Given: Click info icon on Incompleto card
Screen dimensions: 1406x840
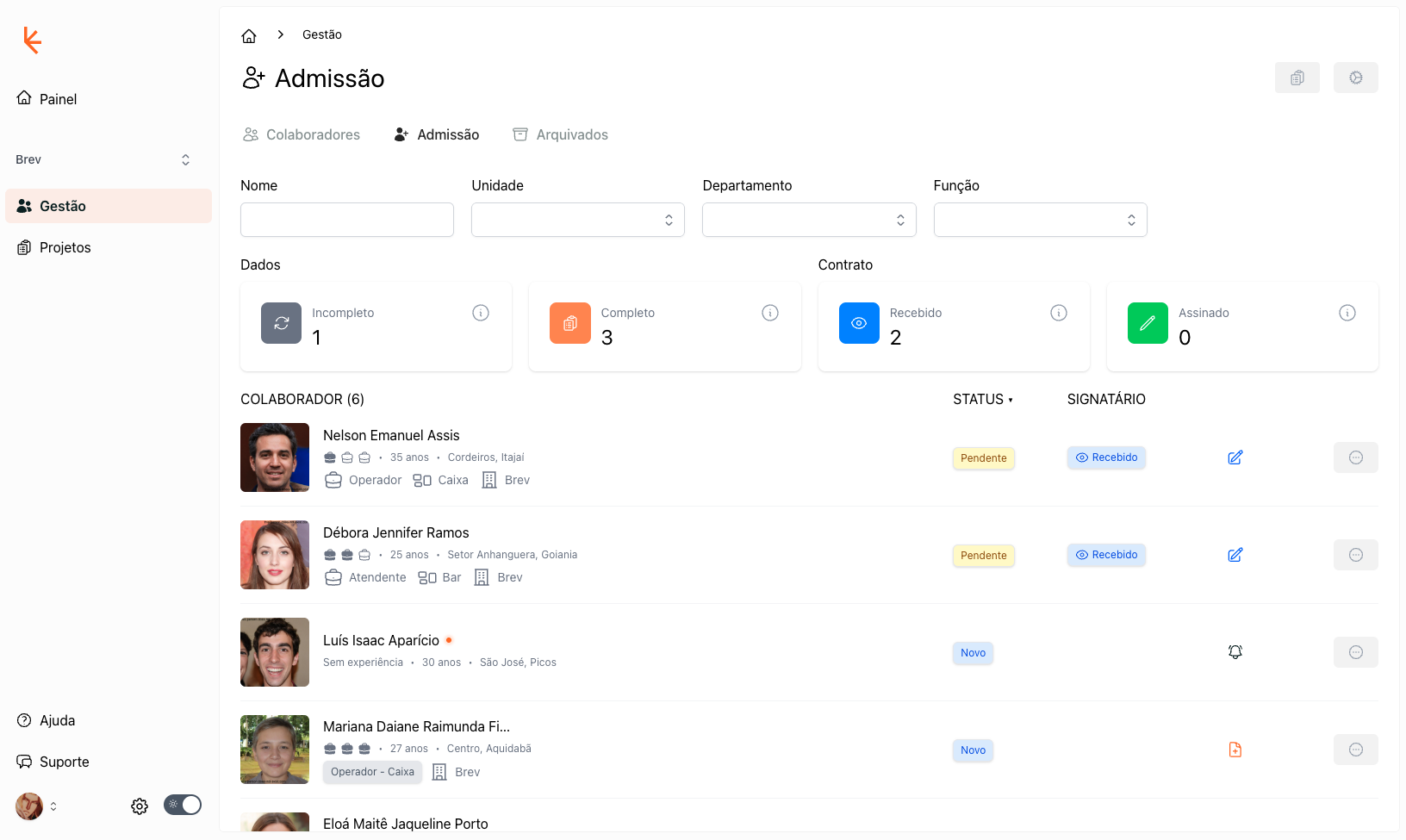Looking at the screenshot, I should (481, 313).
